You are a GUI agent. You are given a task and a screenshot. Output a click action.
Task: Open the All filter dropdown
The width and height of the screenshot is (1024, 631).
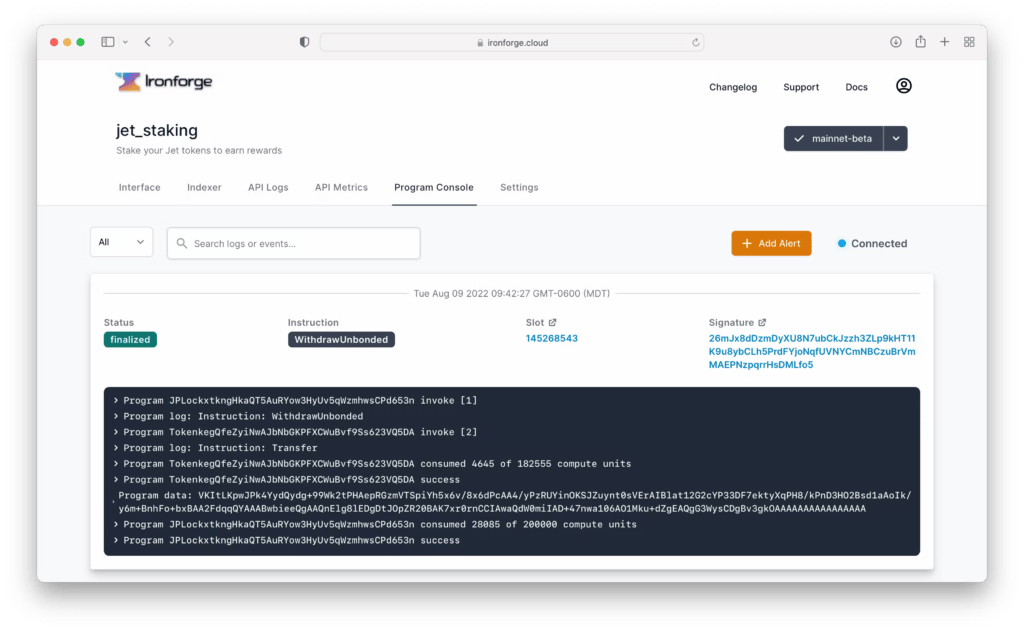(x=121, y=242)
